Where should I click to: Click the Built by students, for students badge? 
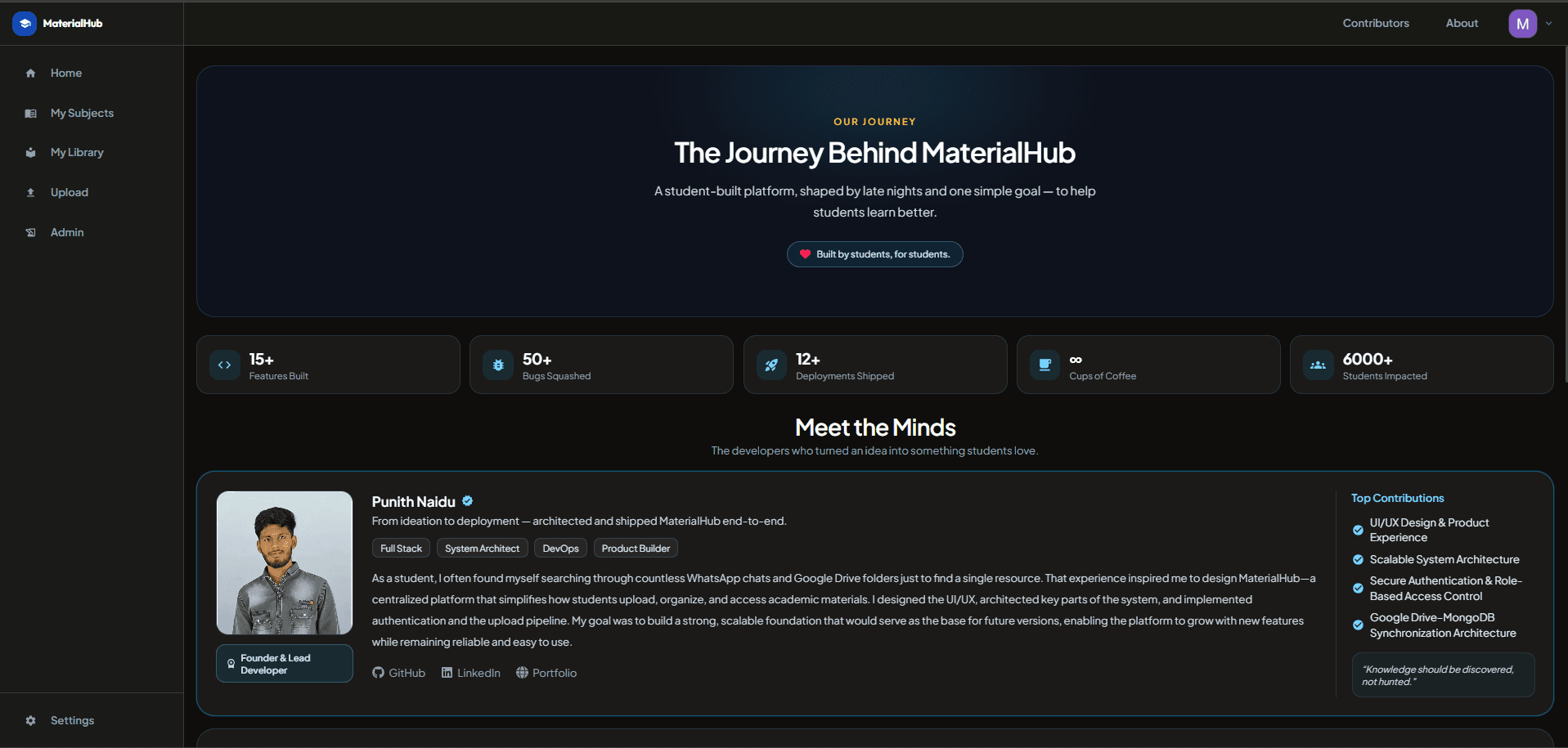click(874, 254)
